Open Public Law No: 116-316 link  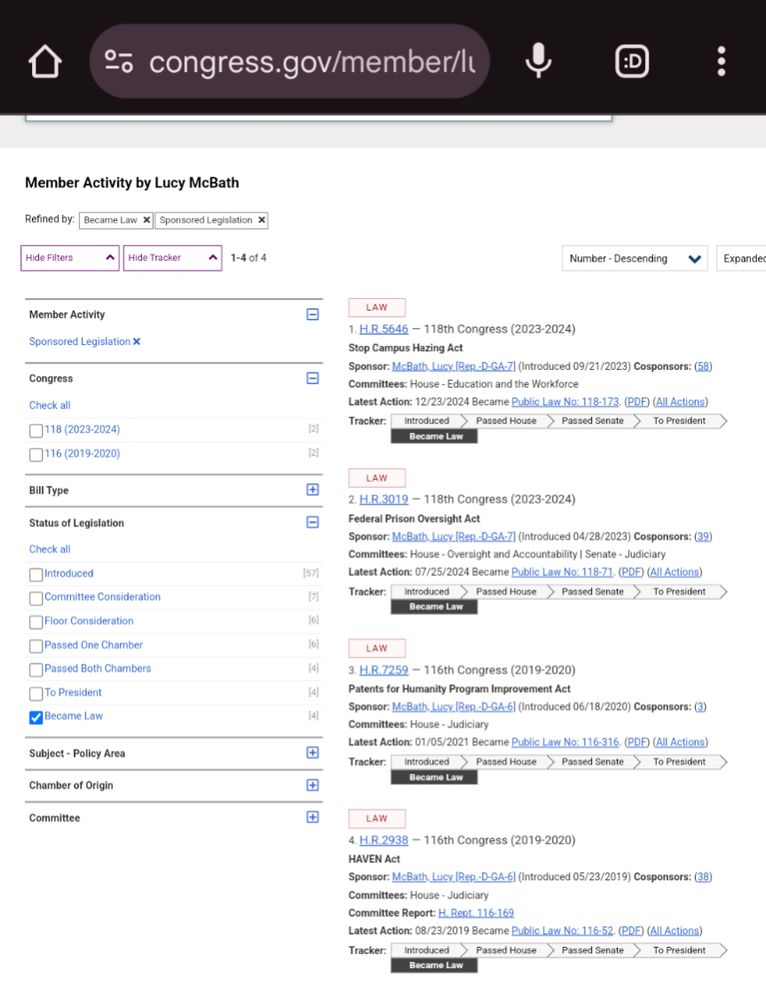pyautogui.click(x=565, y=742)
